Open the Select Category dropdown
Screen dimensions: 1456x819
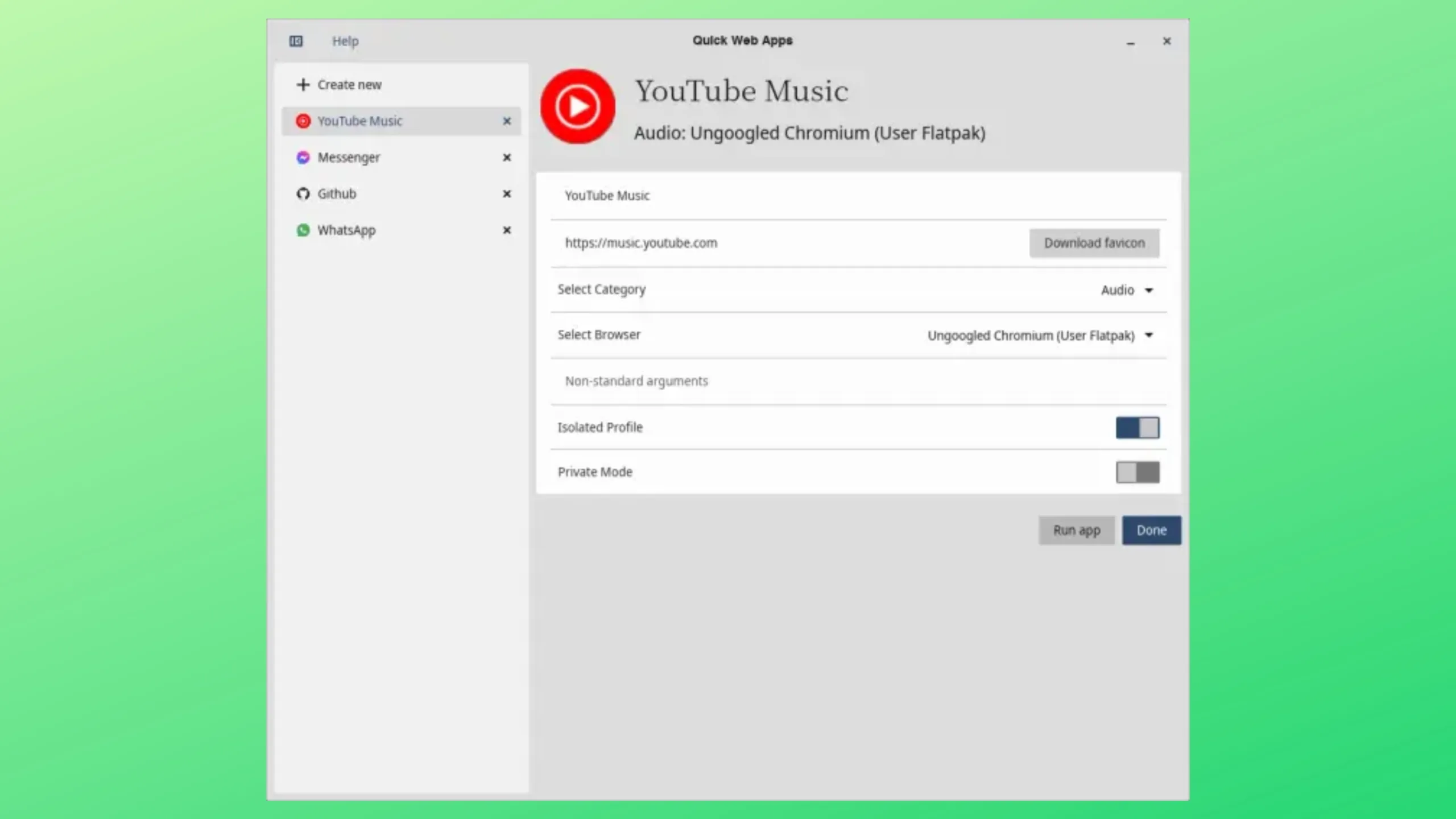point(1127,290)
